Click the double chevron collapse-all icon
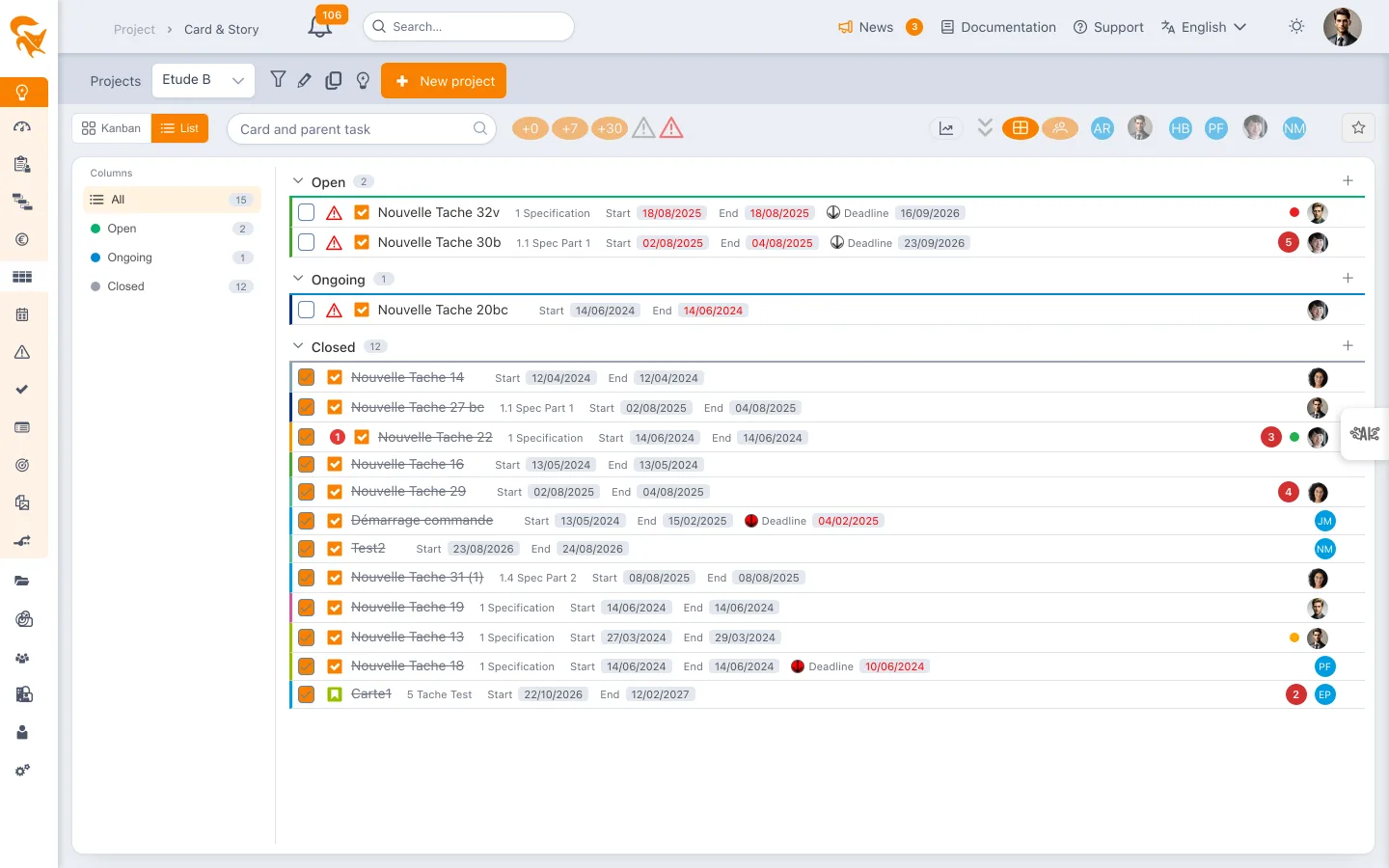The height and width of the screenshot is (868, 1389). coord(985,127)
